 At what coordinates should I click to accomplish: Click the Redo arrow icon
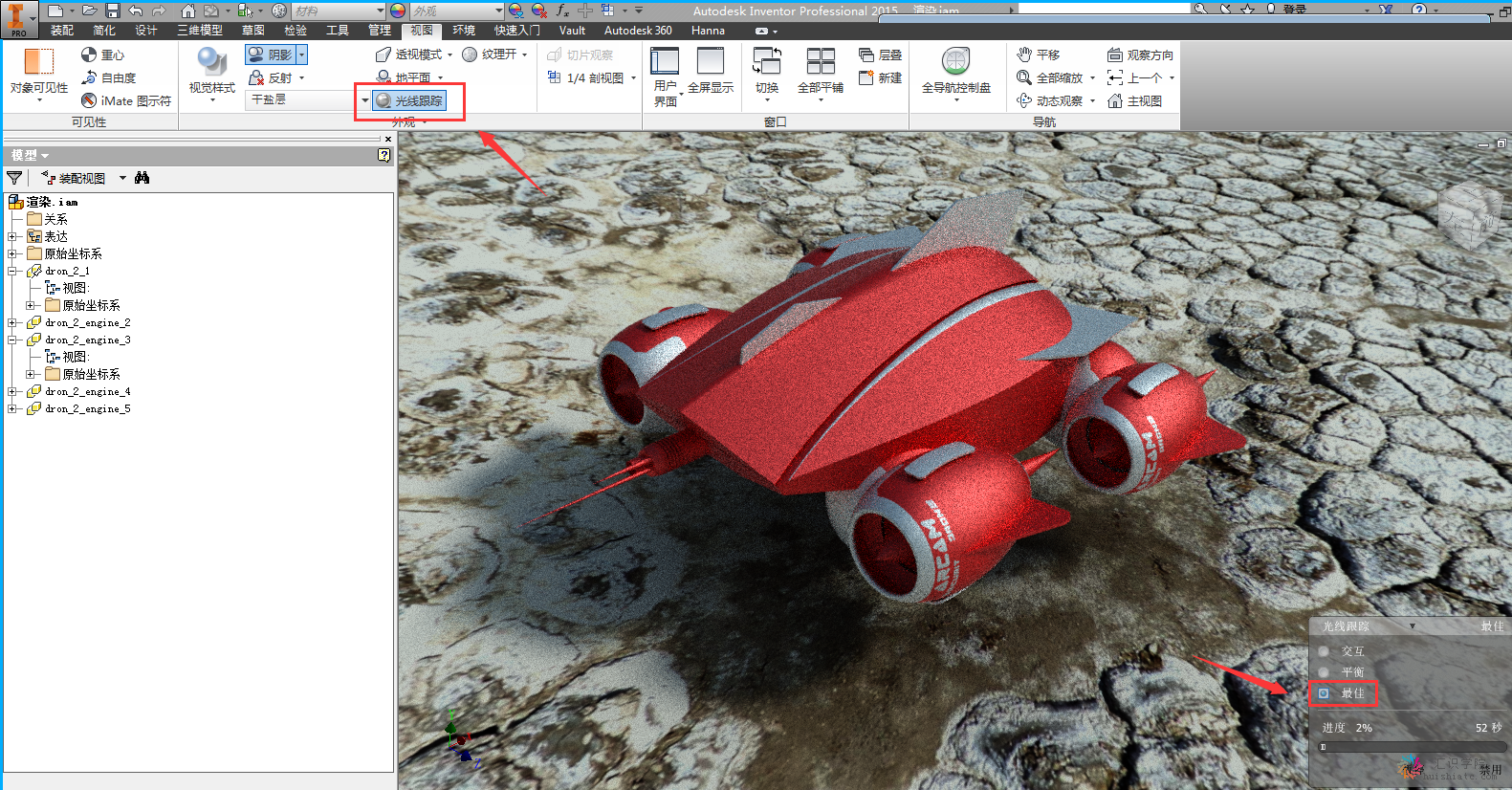click(x=159, y=11)
